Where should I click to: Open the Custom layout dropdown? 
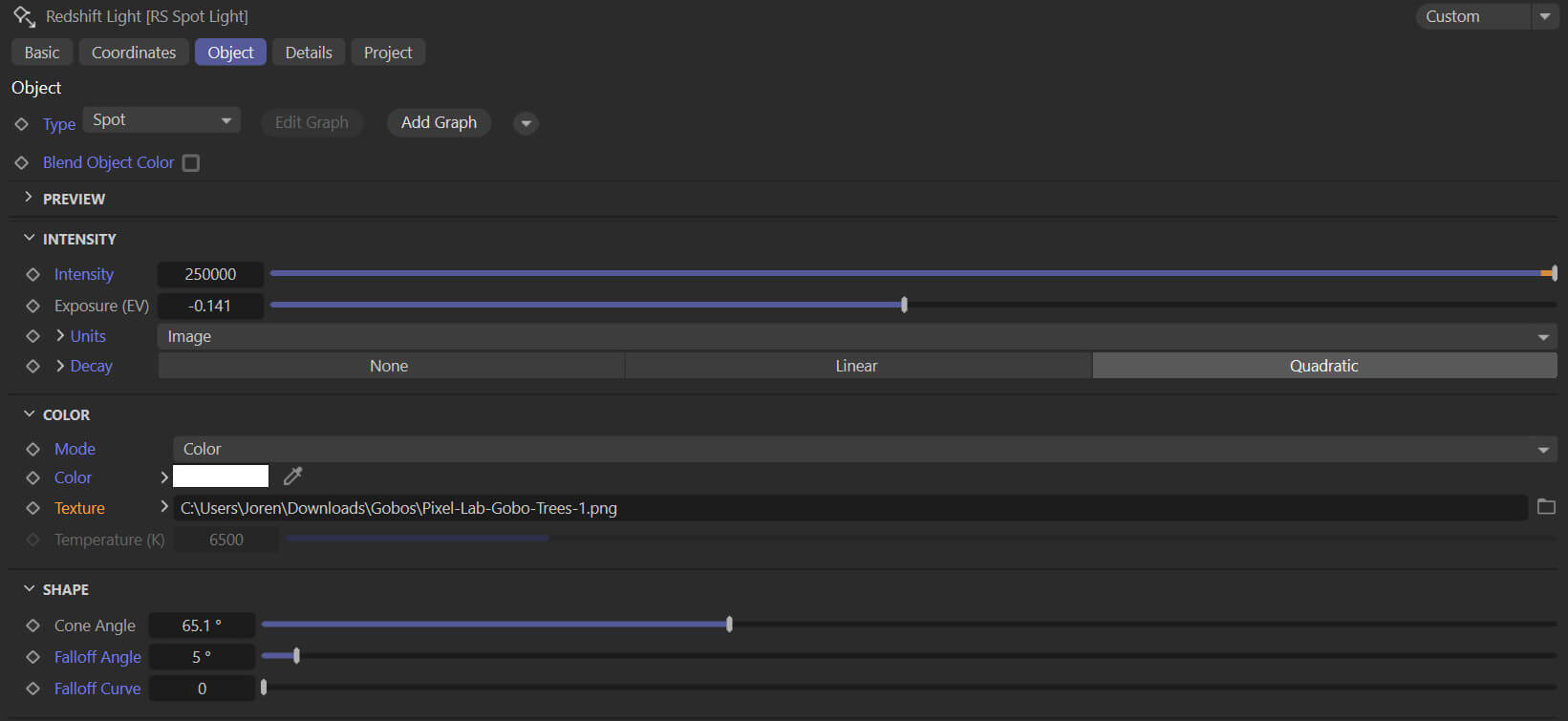tap(1487, 16)
